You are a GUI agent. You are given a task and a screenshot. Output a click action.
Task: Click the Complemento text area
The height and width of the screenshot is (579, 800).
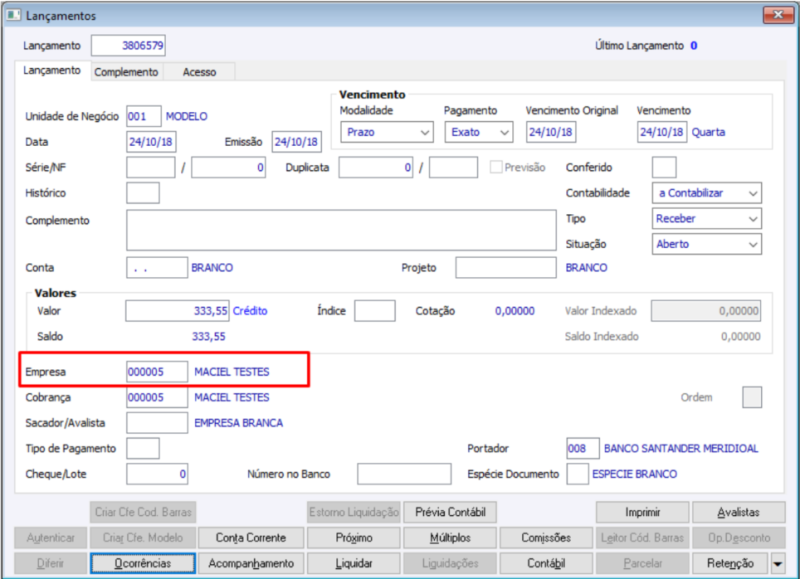341,230
